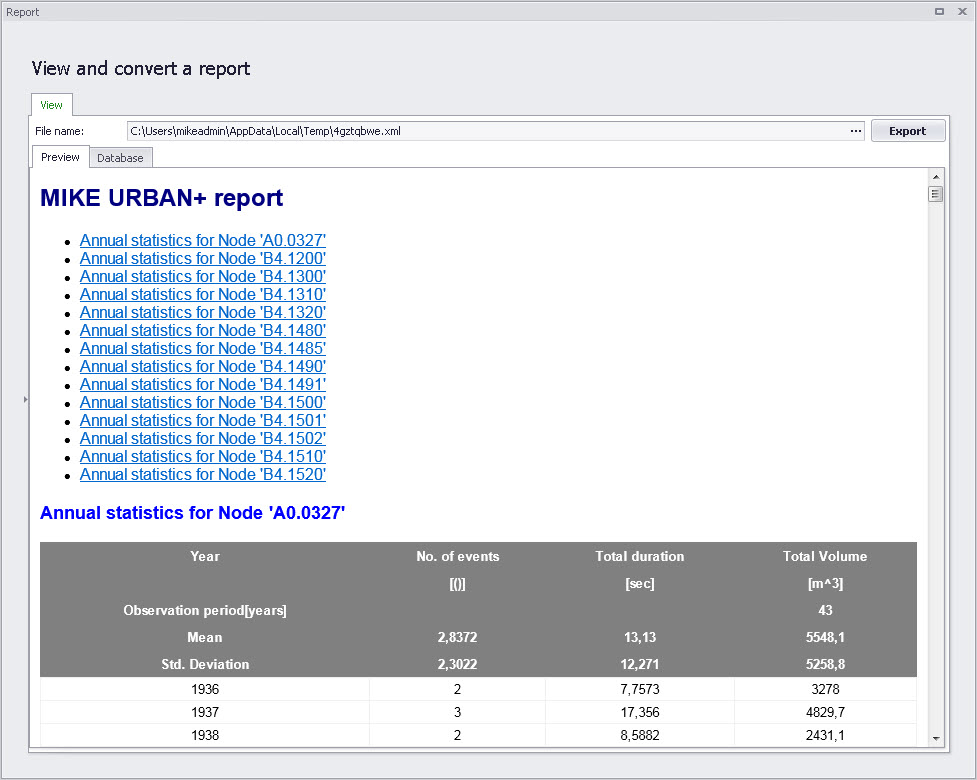Viewport: 977px width, 780px height.
Task: Click mean duration value 13,13
Action: tap(639, 637)
